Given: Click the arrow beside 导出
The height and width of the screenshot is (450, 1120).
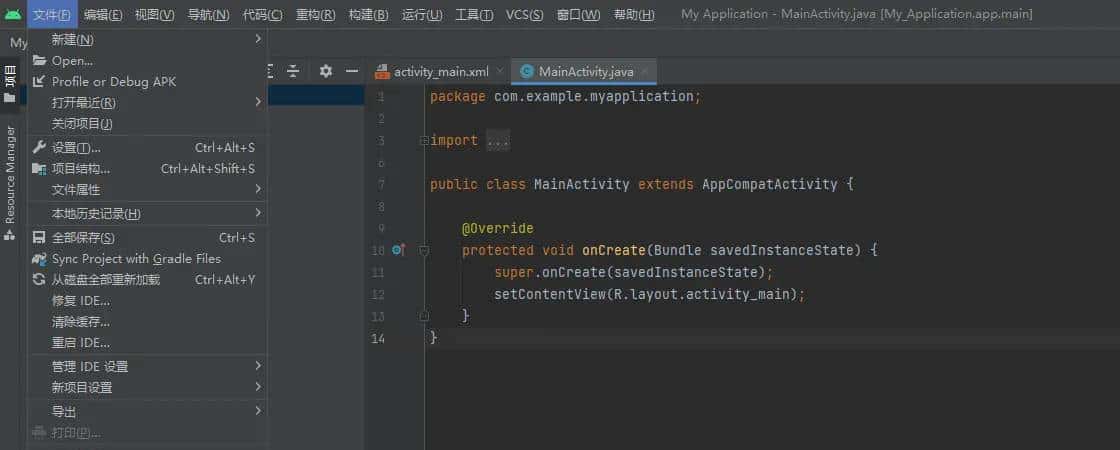Looking at the screenshot, I should coord(258,411).
